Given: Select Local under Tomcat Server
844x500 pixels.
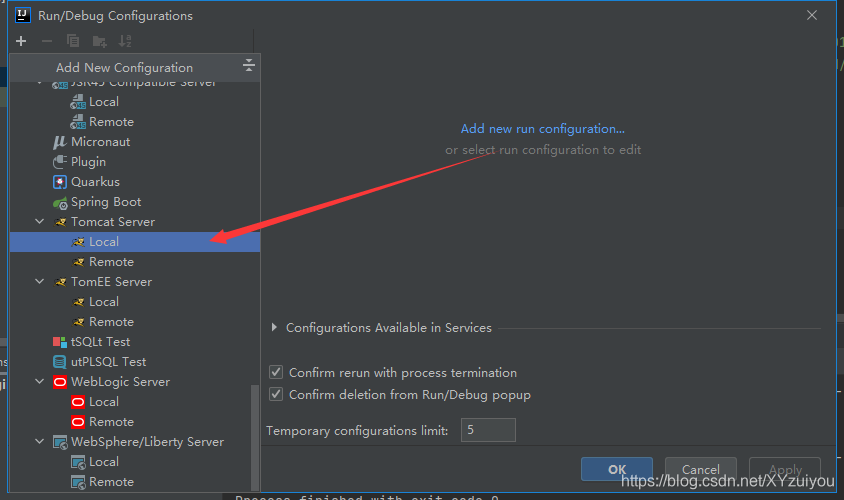Looking at the screenshot, I should (x=135, y=242).
